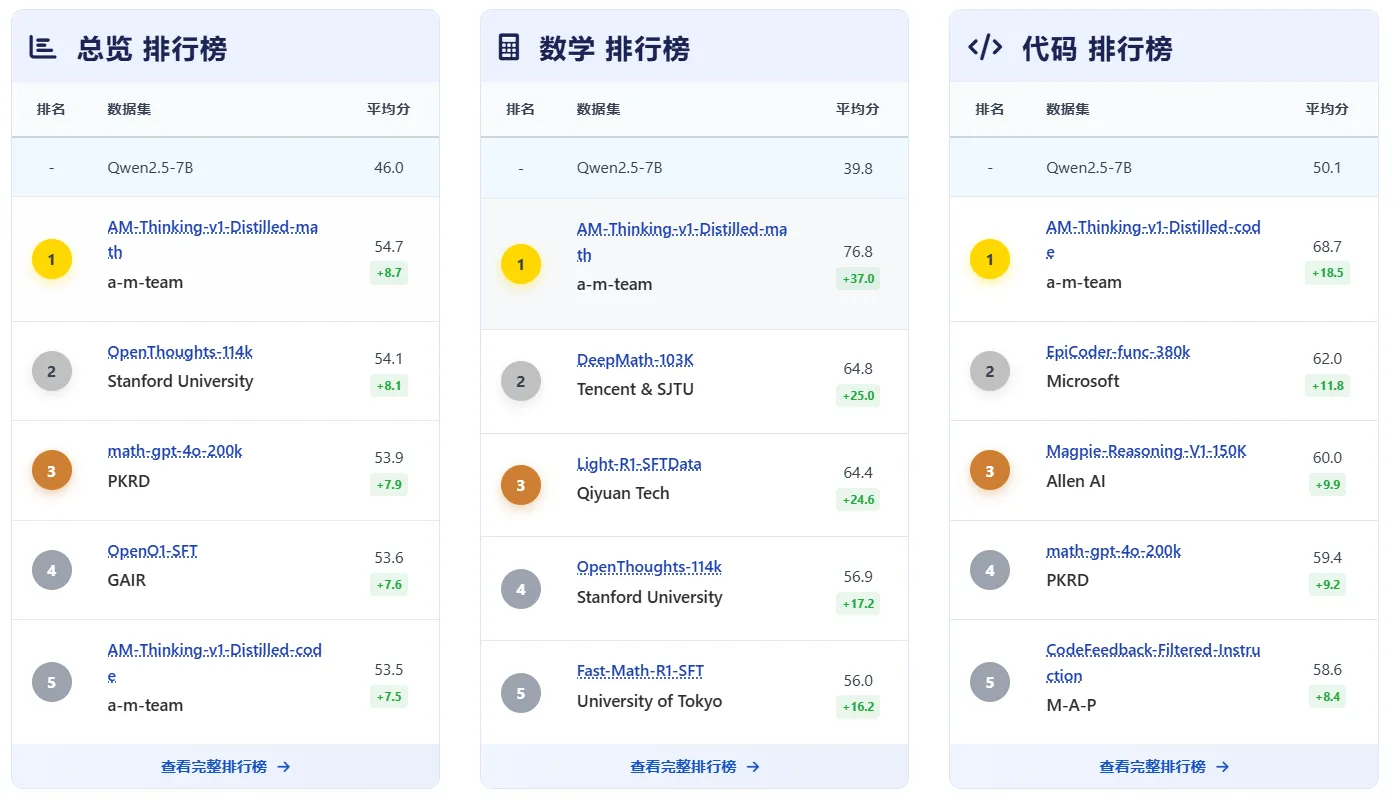Open full code leaderboard via bottom link

[1164, 767]
